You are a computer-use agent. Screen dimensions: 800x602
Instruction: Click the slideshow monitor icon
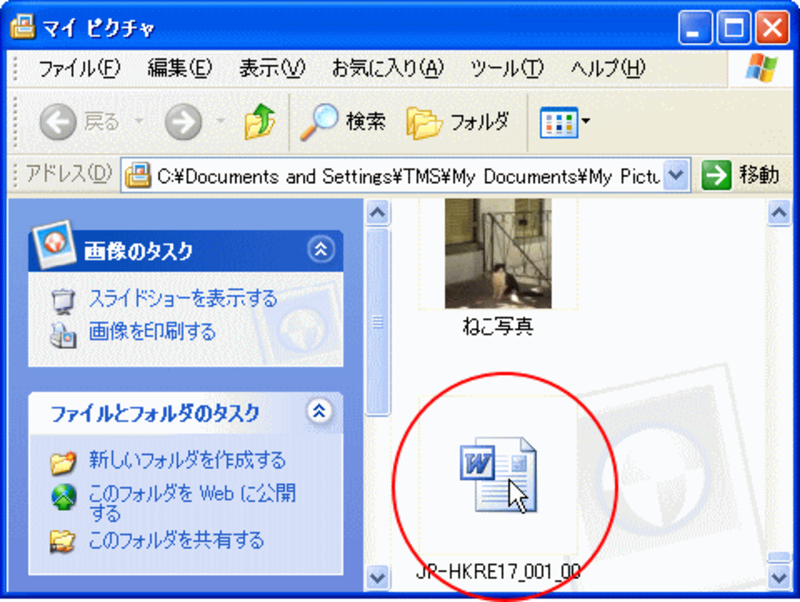(63, 300)
